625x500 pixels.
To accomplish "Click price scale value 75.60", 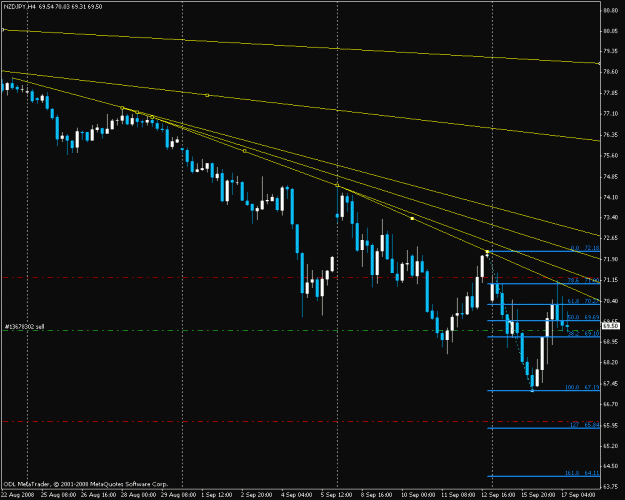I will click(611, 156).
